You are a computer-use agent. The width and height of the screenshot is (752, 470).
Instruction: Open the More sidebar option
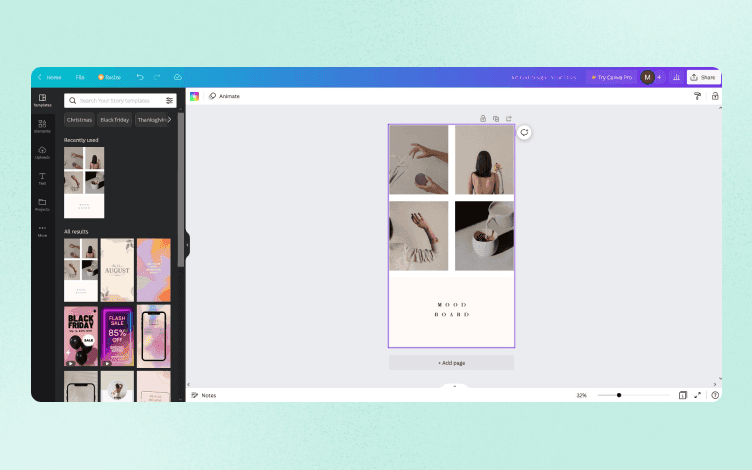pyautogui.click(x=42, y=231)
